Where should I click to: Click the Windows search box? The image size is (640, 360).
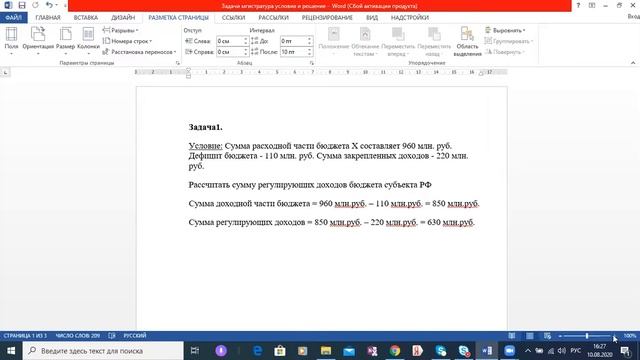pos(103,351)
